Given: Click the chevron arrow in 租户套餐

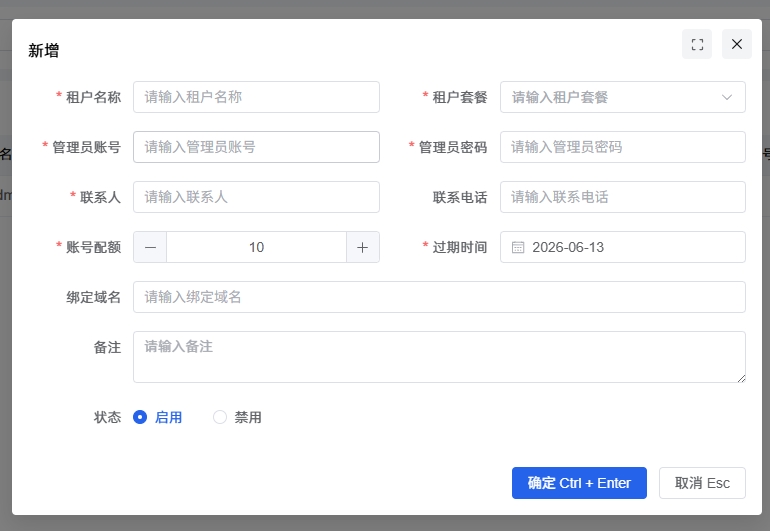Looking at the screenshot, I should click(727, 97).
